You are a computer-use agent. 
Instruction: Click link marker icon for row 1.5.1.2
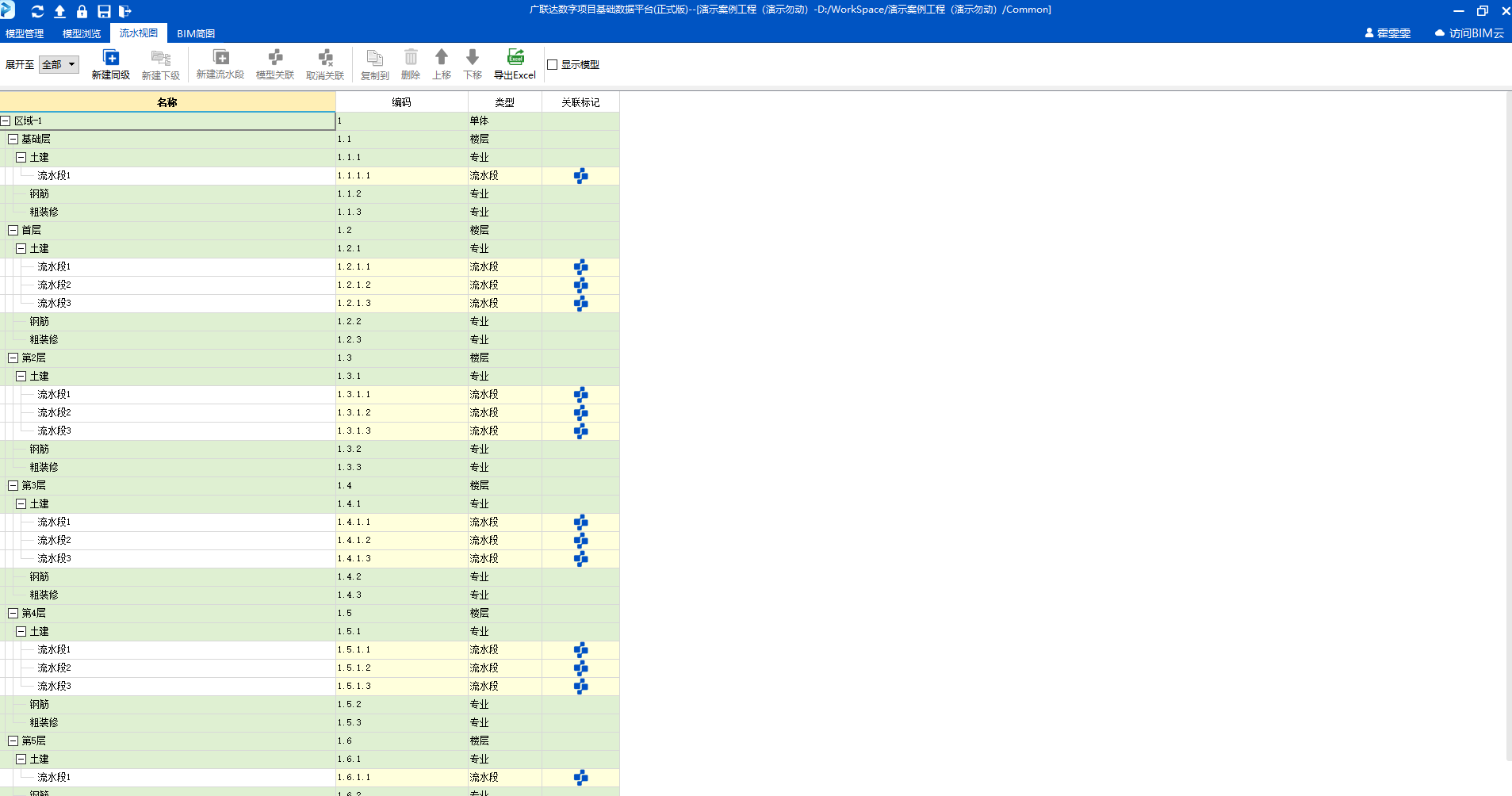click(x=581, y=668)
